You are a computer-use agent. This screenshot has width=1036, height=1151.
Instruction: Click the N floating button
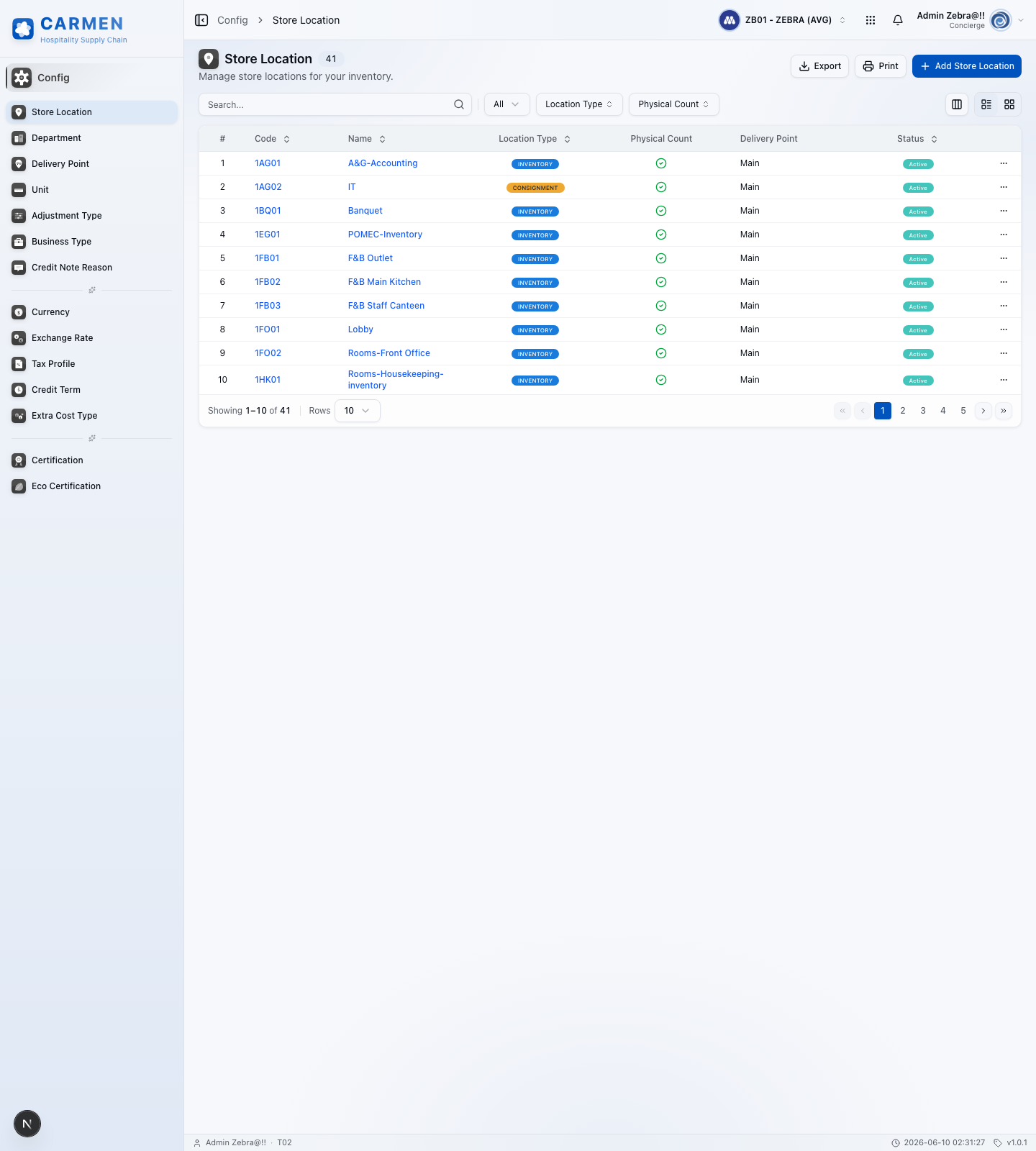[x=27, y=1124]
